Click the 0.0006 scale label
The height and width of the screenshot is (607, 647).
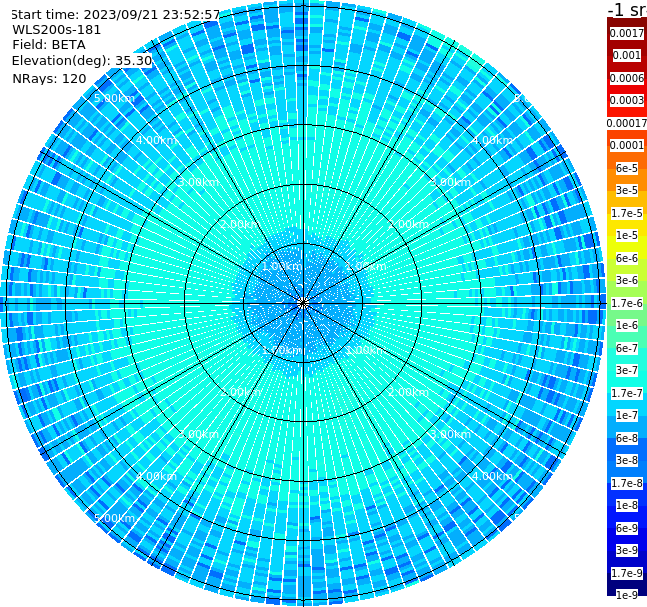click(627, 78)
